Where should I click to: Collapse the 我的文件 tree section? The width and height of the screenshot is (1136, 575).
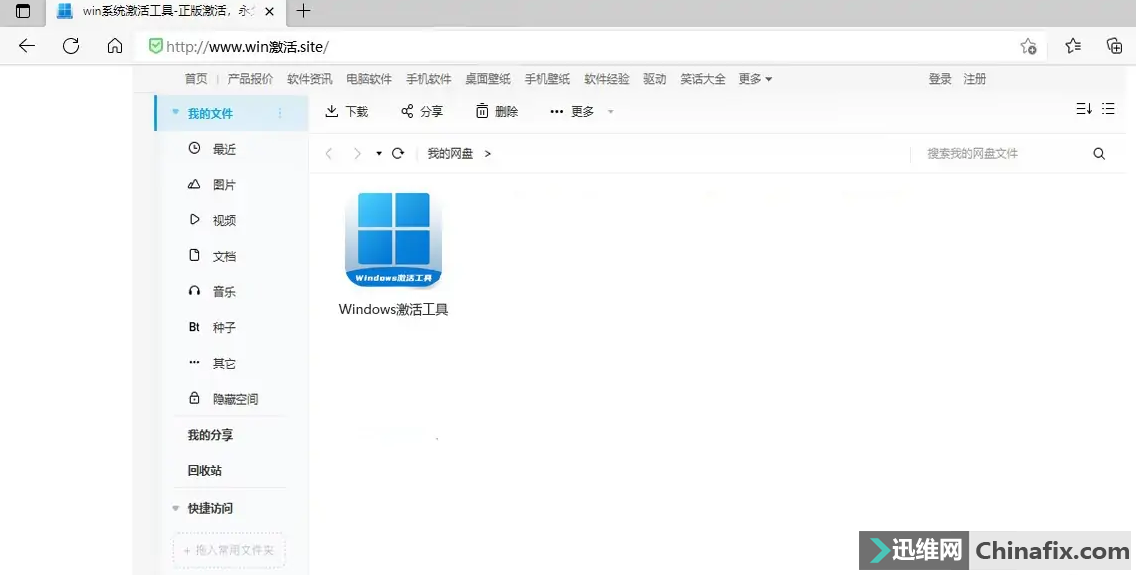(x=175, y=112)
